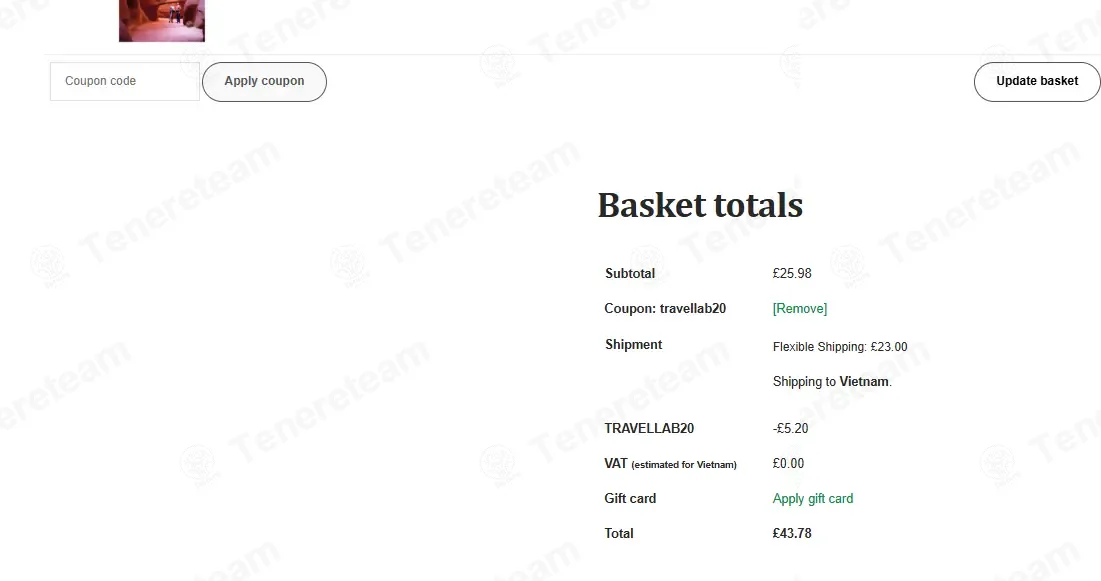Click the Gift card row label
This screenshot has height=581, width=1101.
pyautogui.click(x=630, y=498)
